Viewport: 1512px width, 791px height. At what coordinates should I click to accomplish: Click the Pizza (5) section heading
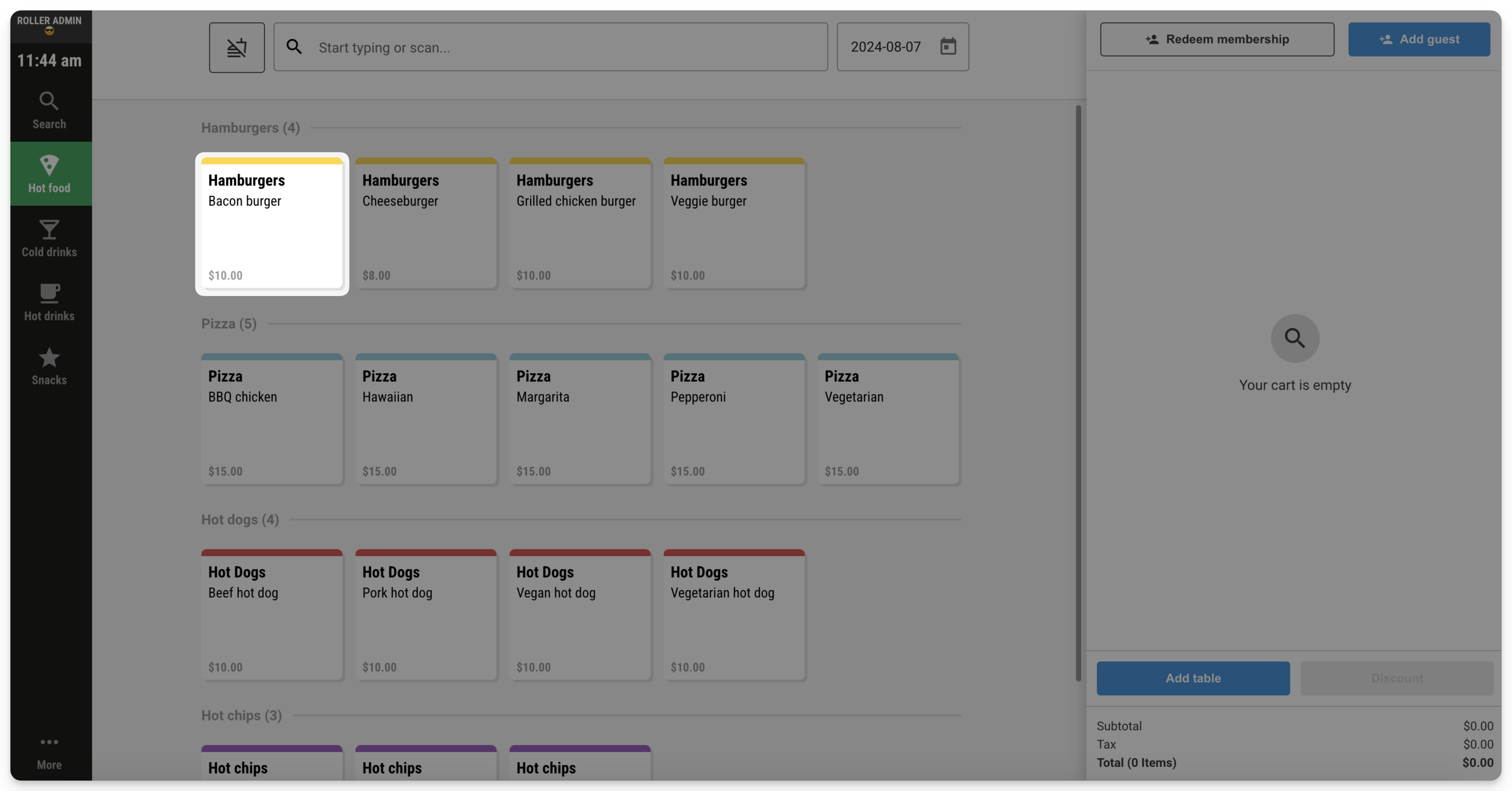tap(229, 323)
